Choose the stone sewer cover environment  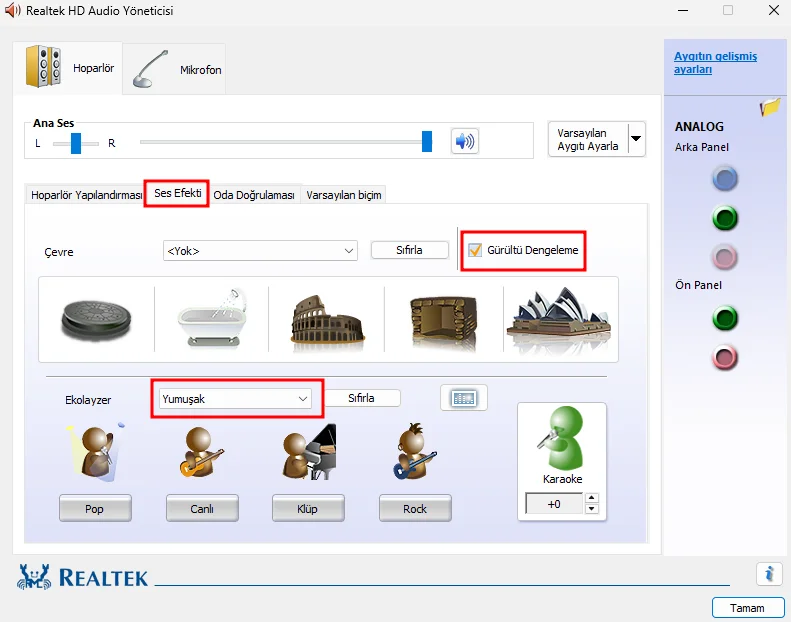tap(96, 319)
